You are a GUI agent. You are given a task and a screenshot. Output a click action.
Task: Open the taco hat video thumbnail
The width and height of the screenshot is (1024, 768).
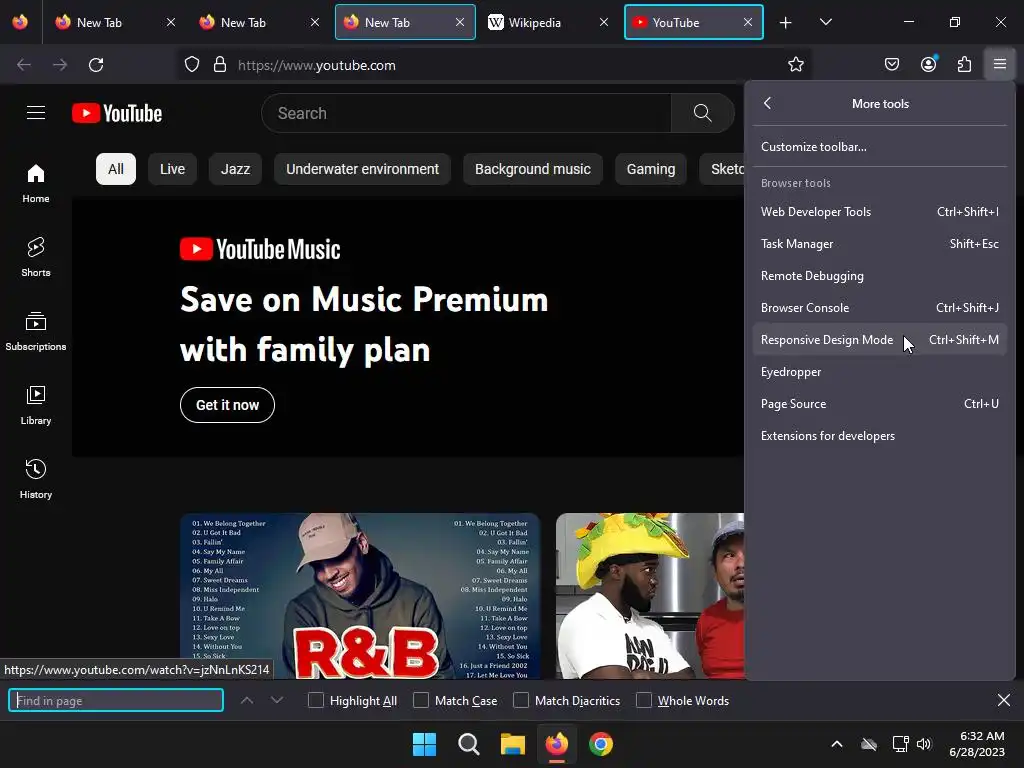(x=650, y=596)
